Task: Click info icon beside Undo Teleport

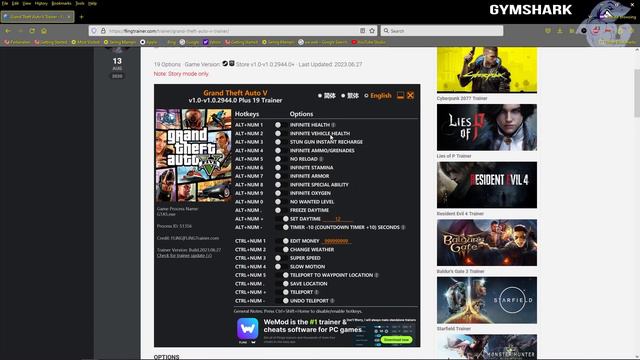Action: [332, 301]
